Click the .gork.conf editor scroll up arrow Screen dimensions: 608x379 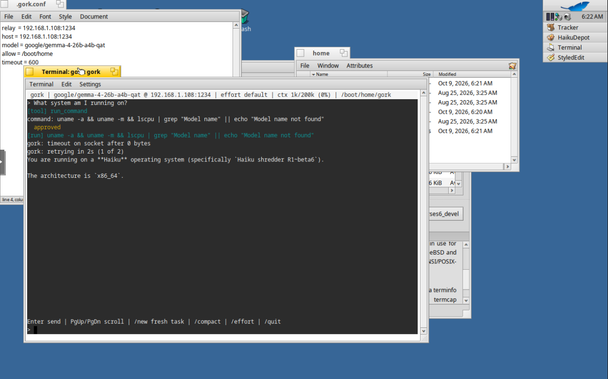236,25
